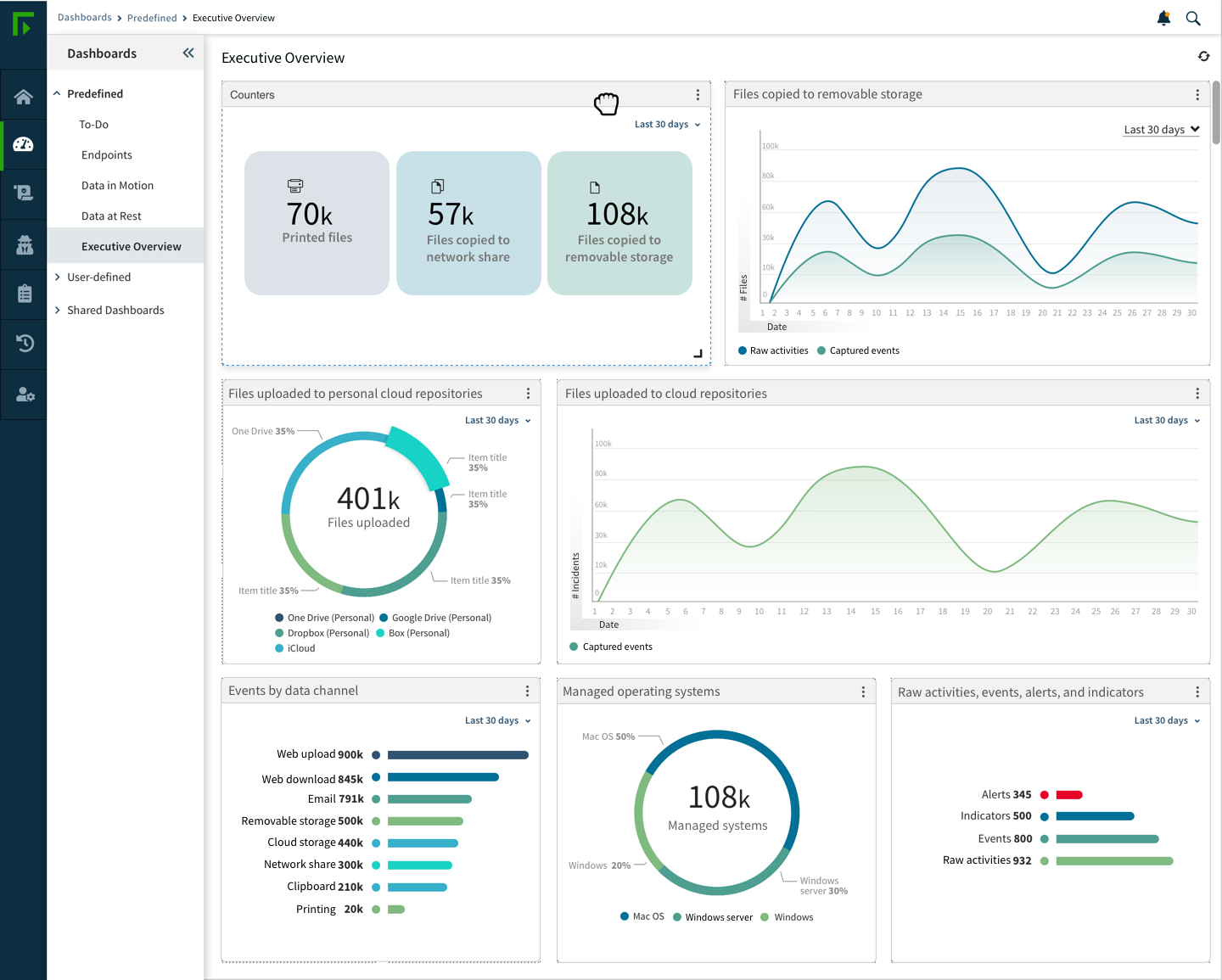Toggle Box (Personal) legend item
This screenshot has height=980, width=1222.
[412, 633]
